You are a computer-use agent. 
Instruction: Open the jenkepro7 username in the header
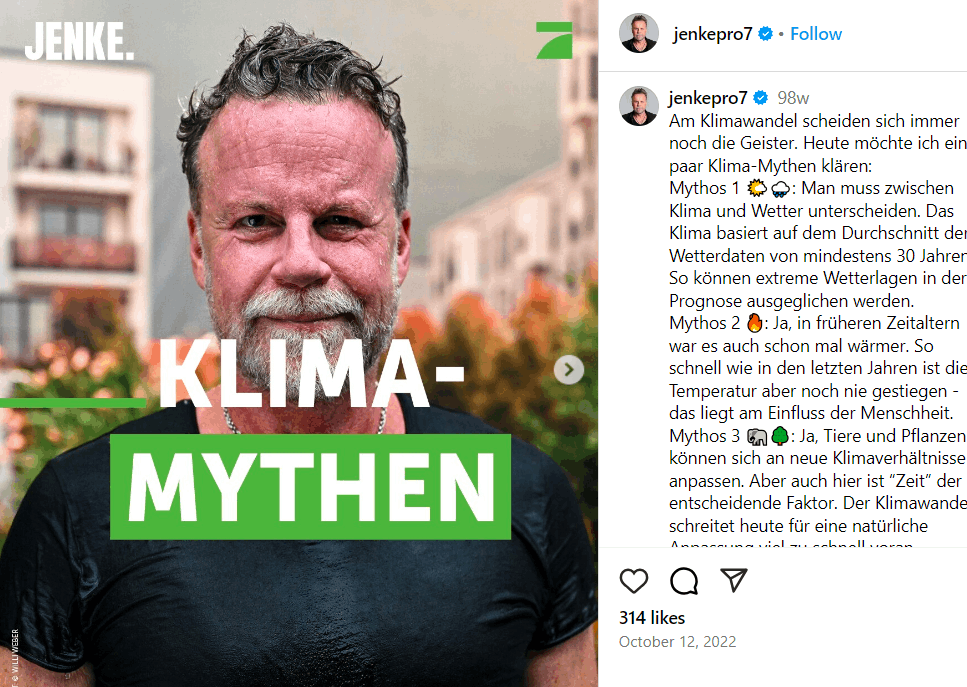(x=712, y=34)
